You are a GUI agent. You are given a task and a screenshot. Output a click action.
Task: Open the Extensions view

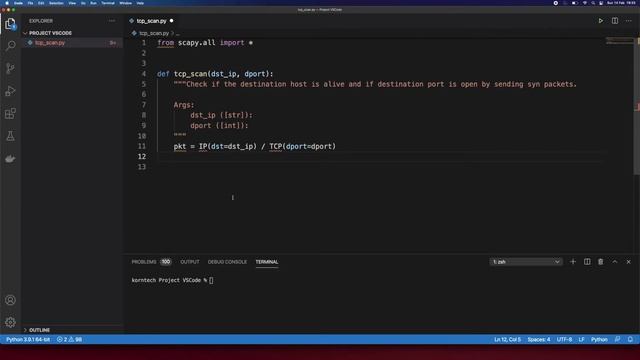[x=10, y=113]
